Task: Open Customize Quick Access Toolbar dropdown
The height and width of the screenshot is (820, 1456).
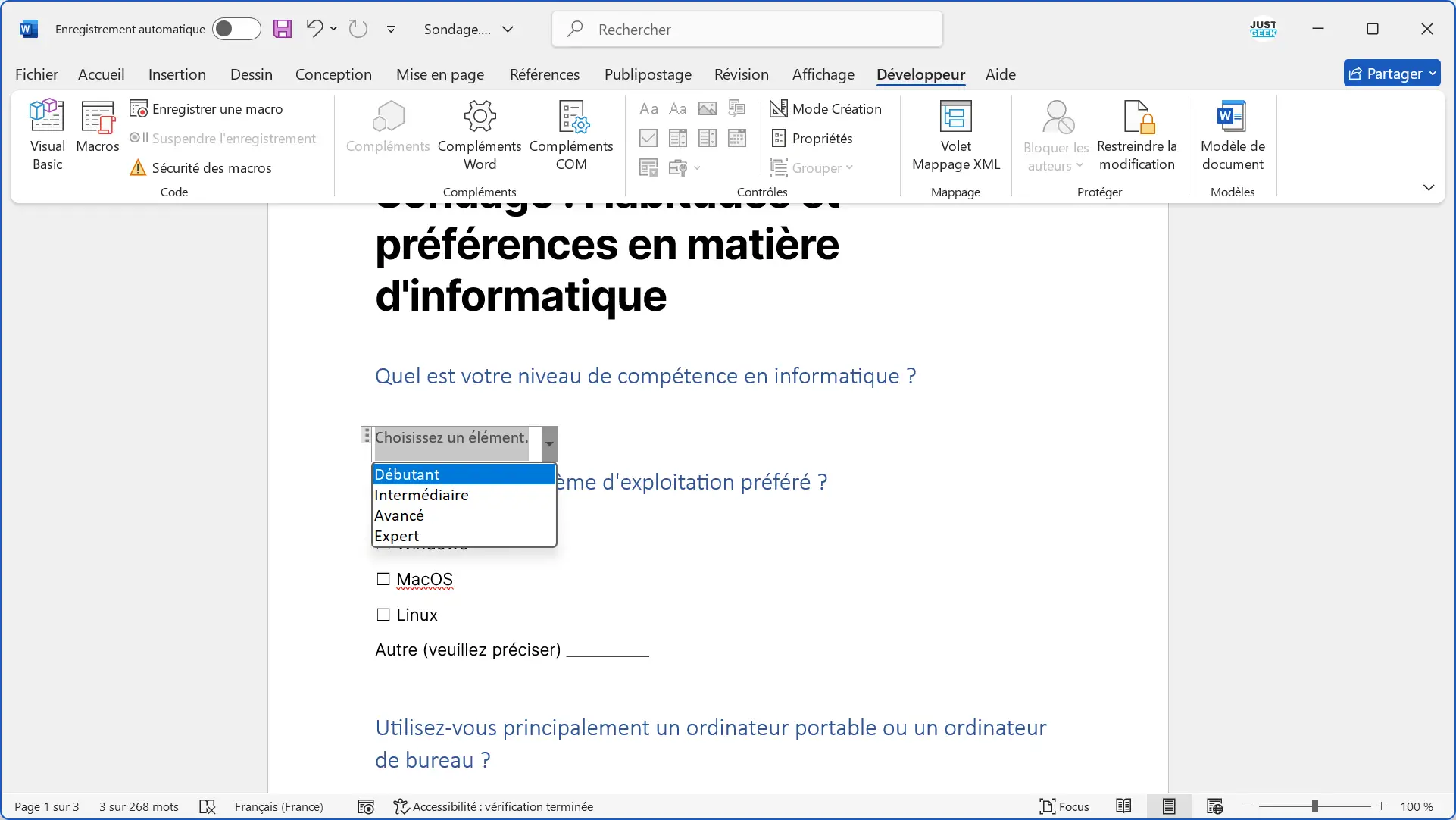Action: [391, 29]
